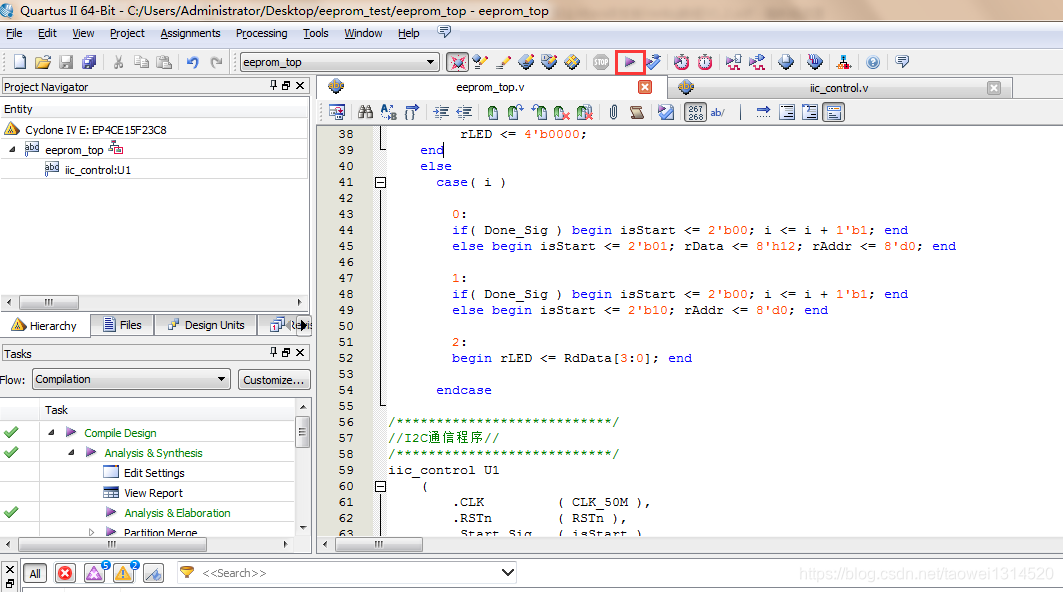Open the Programmer tool icon
1063x592 pixels.
coord(815,62)
